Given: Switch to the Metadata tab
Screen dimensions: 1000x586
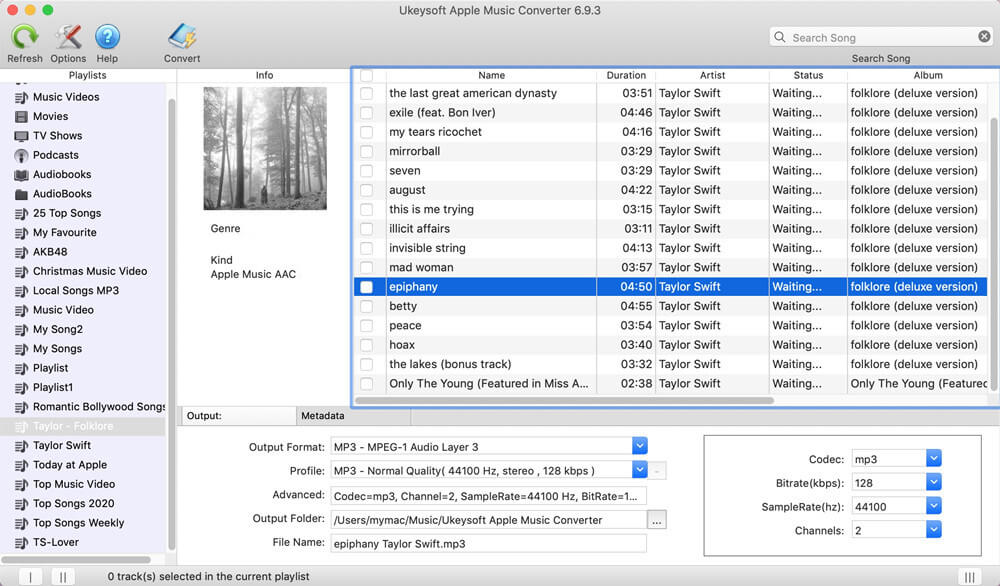Looking at the screenshot, I should 353,416.
